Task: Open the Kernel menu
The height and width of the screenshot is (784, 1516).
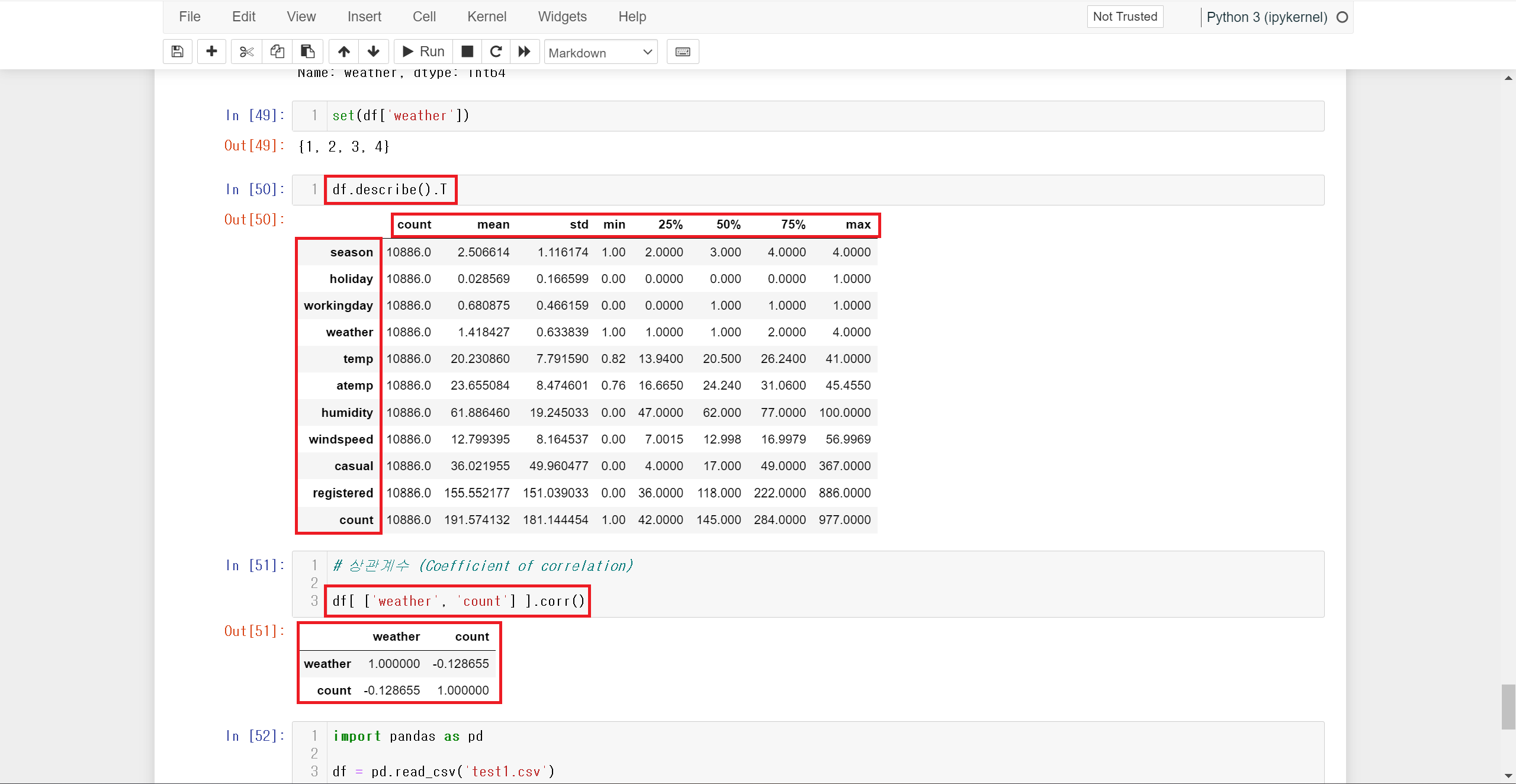Action: (x=486, y=17)
